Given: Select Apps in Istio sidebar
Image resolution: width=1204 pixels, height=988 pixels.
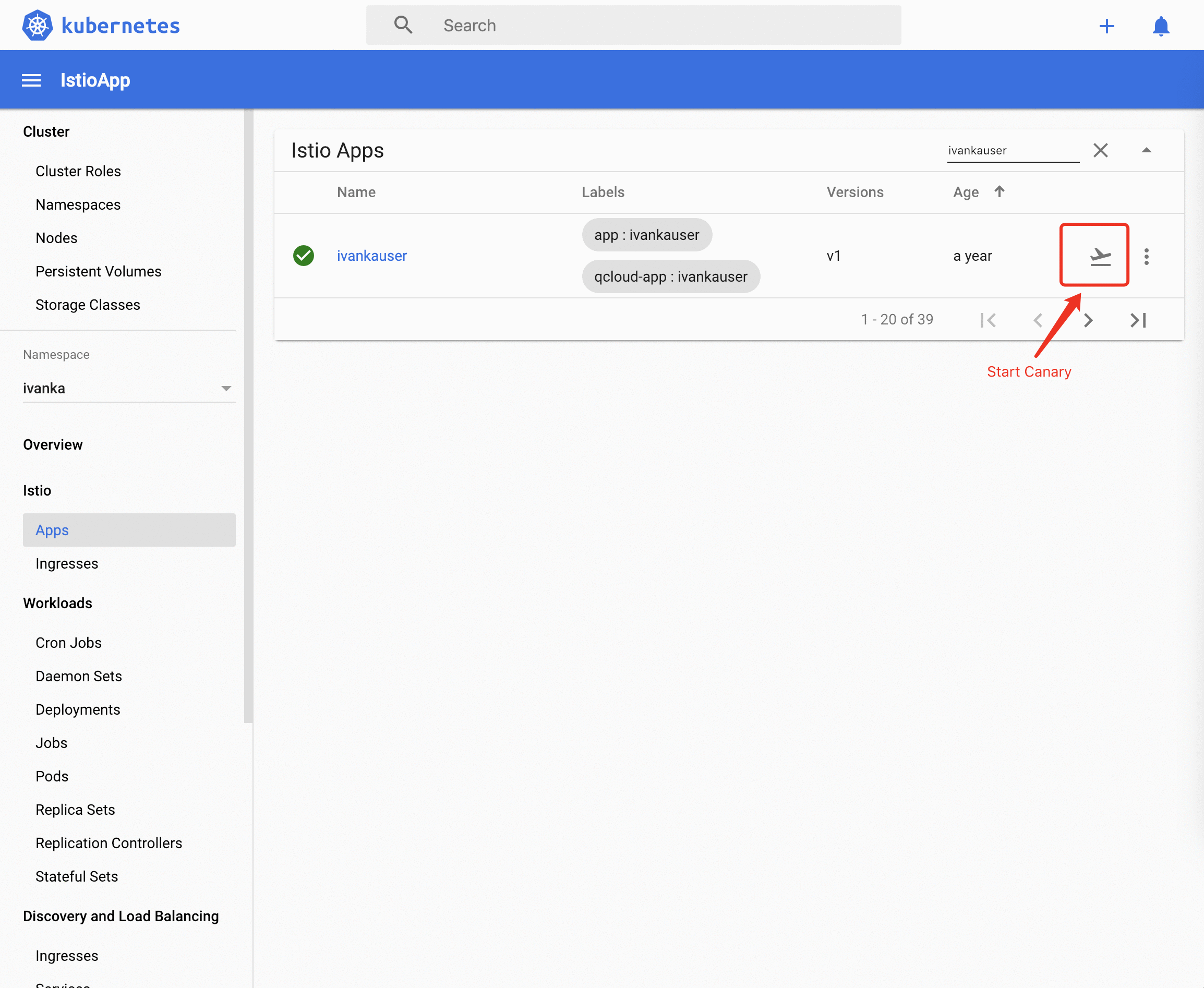Looking at the screenshot, I should [x=52, y=530].
